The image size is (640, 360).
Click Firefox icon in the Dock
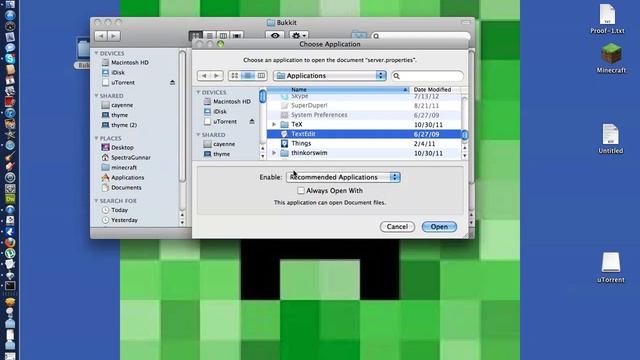tap(10, 242)
